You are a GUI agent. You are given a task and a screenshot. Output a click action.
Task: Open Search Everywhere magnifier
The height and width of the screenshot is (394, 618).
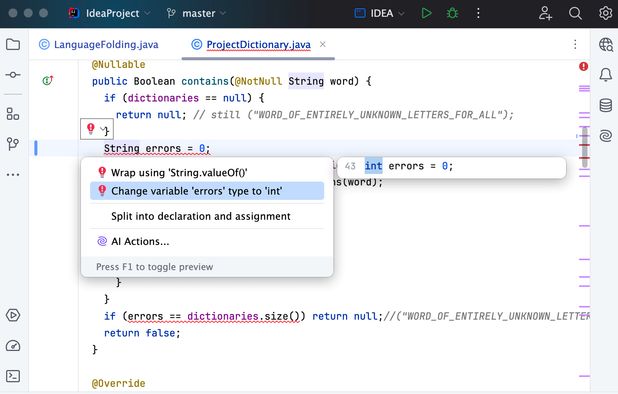click(575, 13)
